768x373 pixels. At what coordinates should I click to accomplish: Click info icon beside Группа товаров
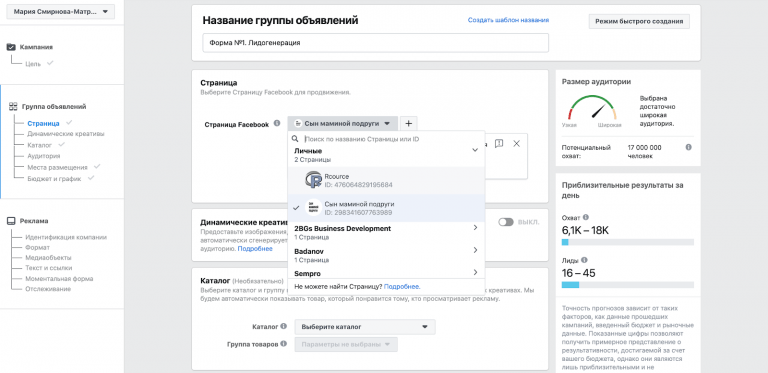[284, 344]
